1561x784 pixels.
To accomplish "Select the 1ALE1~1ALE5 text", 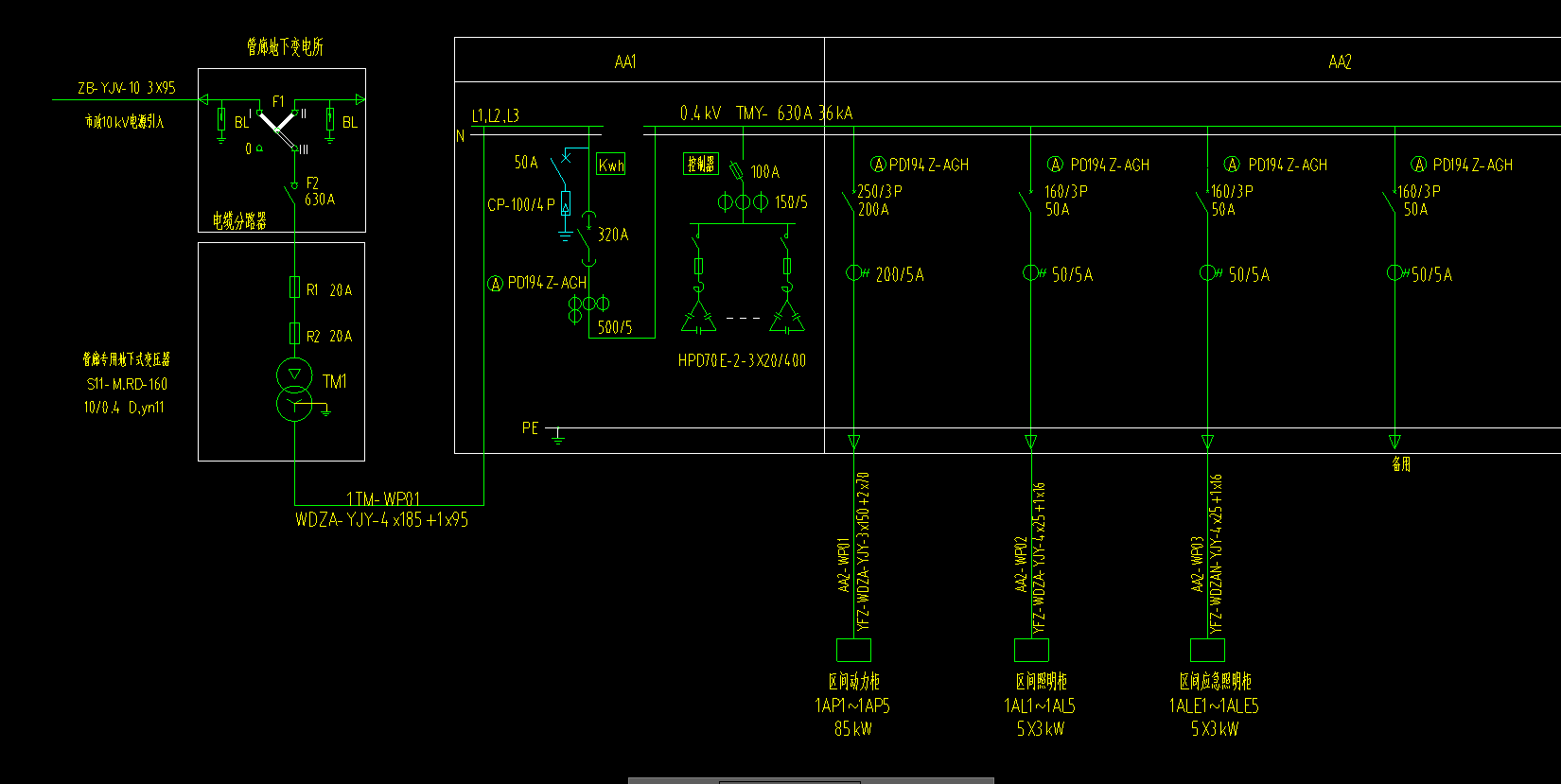I will [x=1214, y=706].
